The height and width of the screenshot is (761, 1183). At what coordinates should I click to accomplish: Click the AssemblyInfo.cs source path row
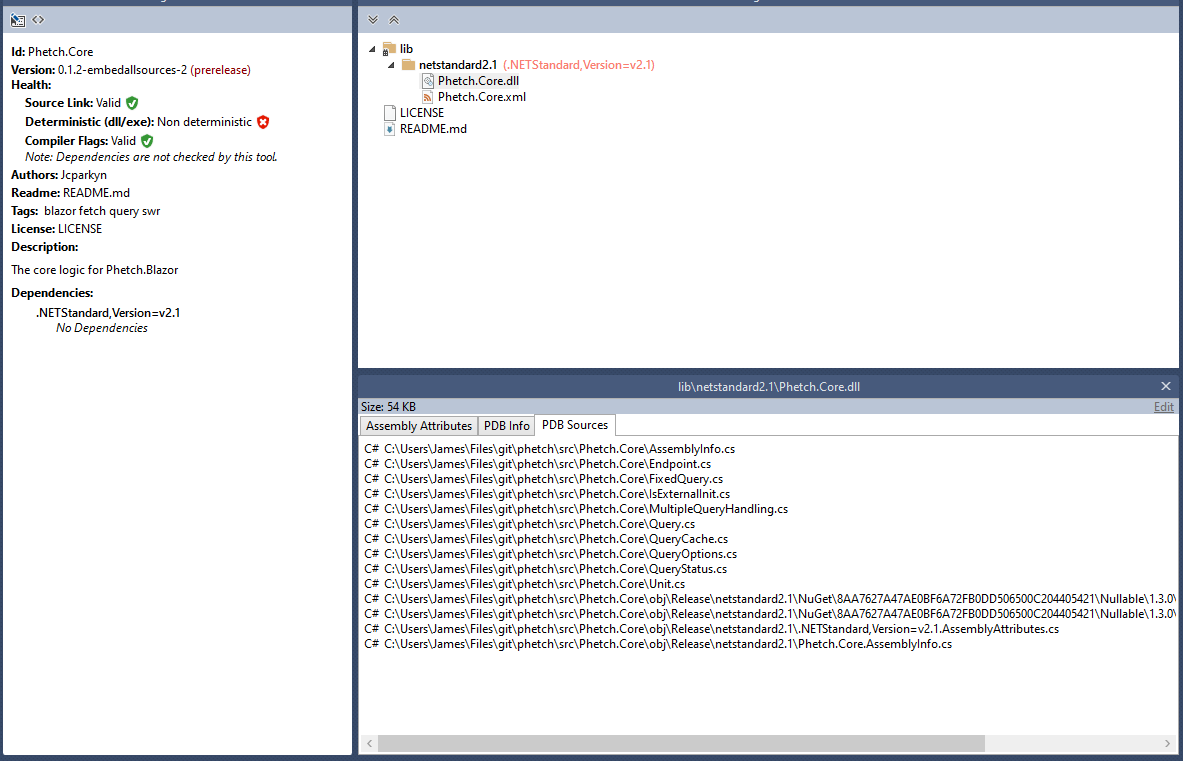pyautogui.click(x=549, y=449)
